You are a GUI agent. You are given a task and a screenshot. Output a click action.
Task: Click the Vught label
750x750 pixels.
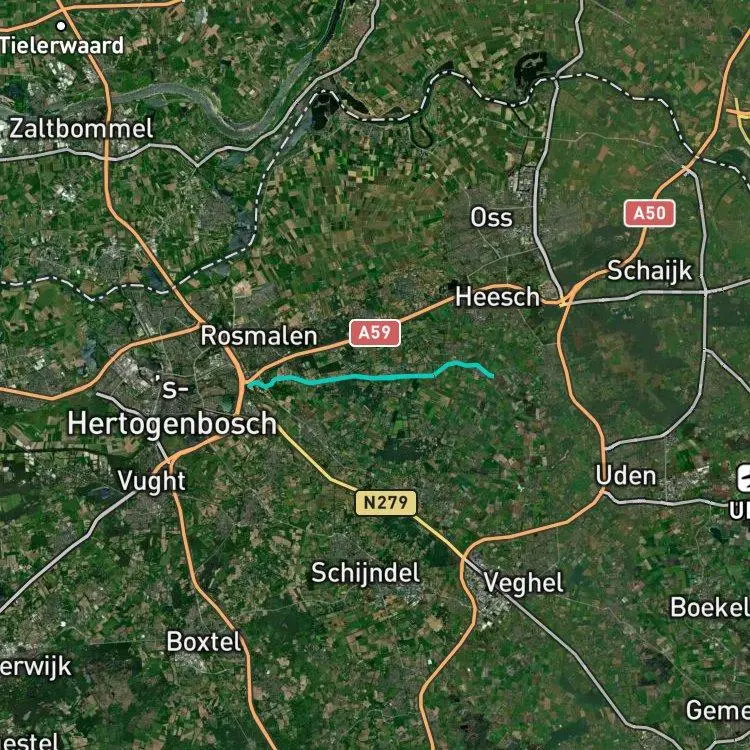pyautogui.click(x=152, y=482)
